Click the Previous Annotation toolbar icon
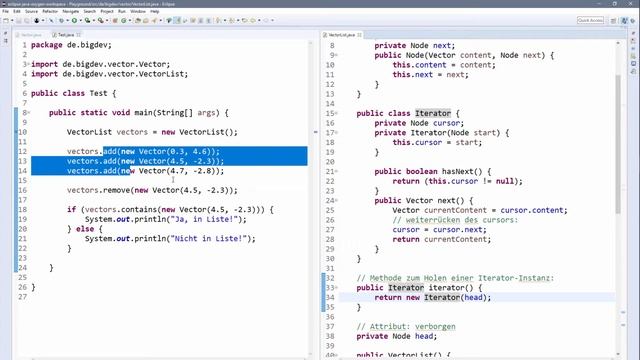 (x=232, y=20)
